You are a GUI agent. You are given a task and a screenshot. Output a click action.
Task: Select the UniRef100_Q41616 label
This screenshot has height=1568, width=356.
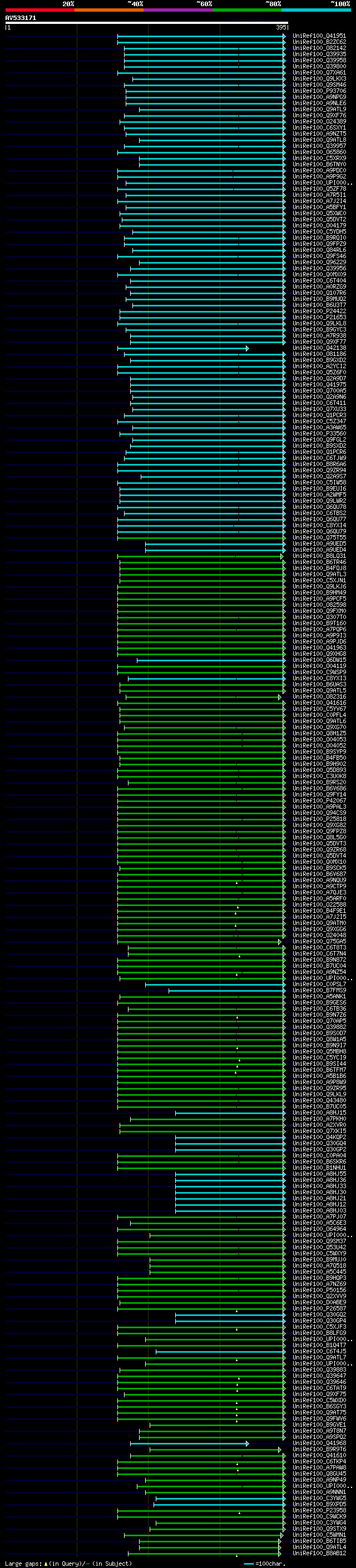click(319, 703)
